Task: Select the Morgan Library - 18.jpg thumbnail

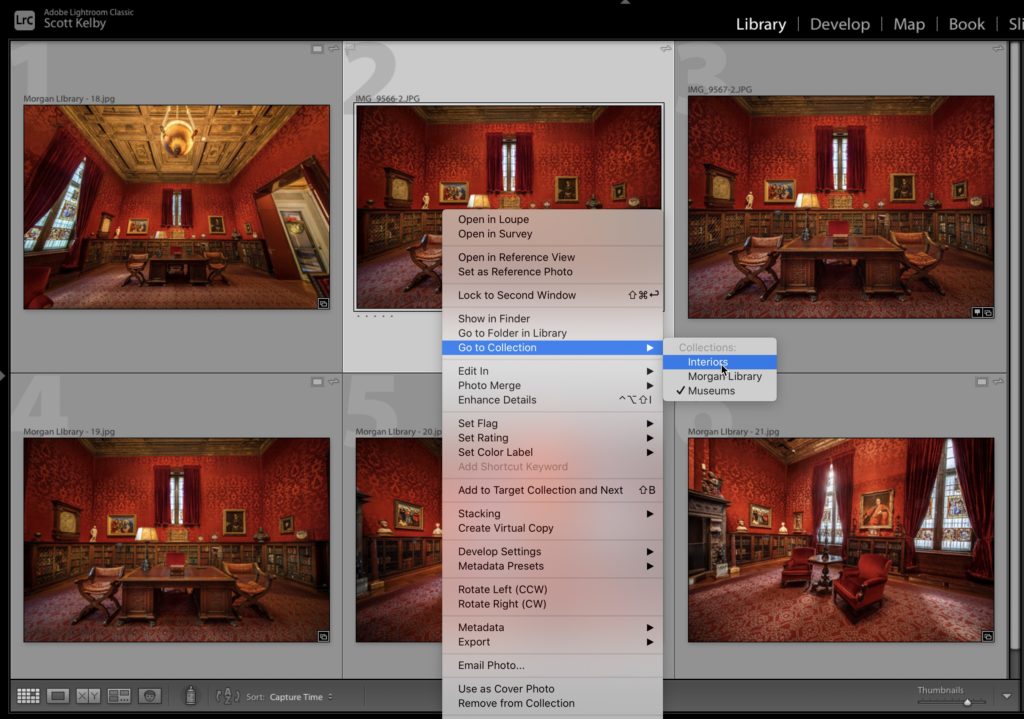Action: coord(176,207)
